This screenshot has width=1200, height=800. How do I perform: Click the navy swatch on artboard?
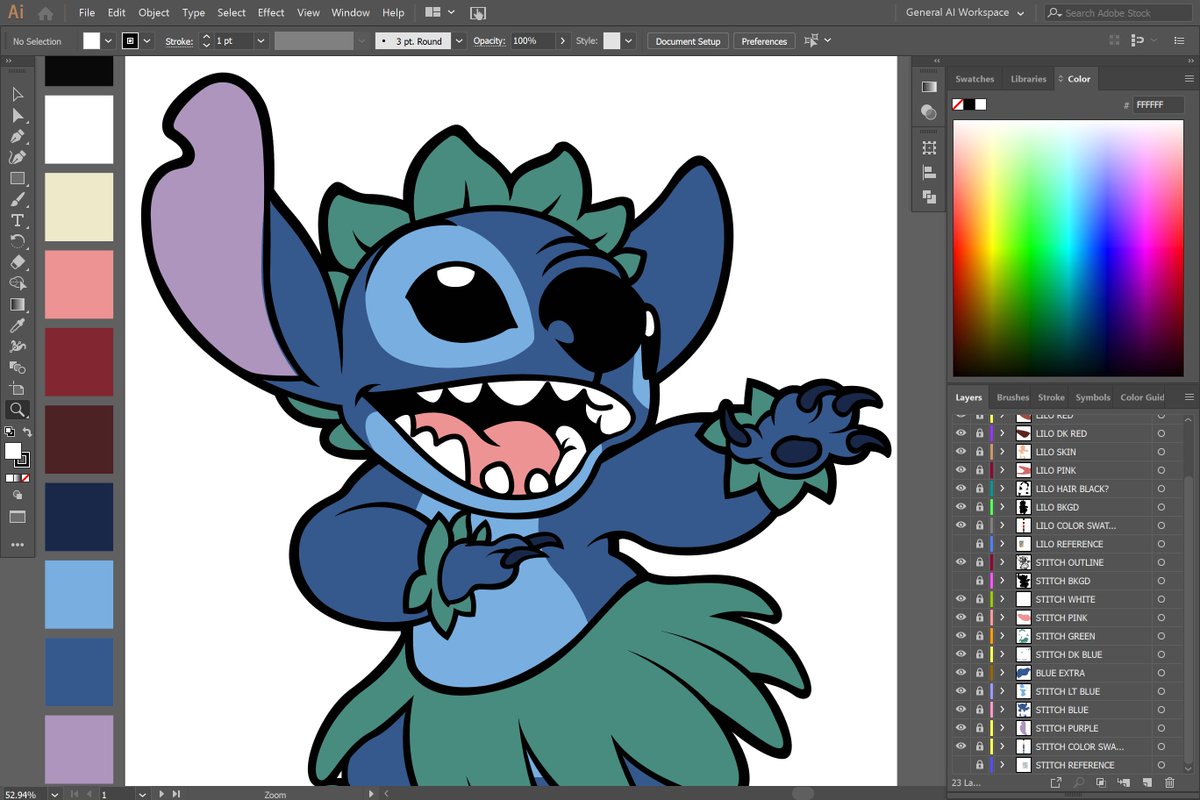[79, 516]
